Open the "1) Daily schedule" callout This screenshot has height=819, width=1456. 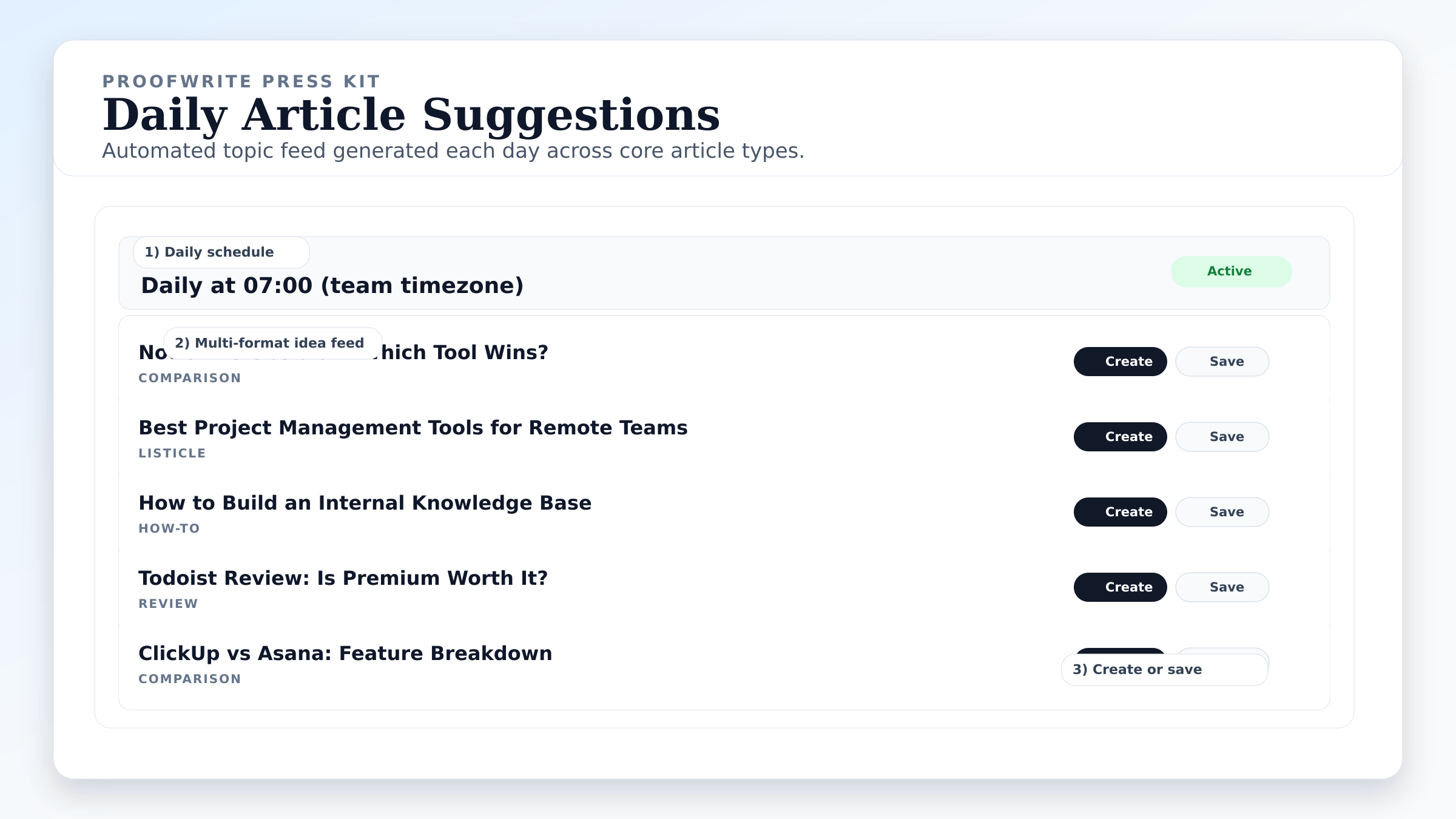click(221, 252)
